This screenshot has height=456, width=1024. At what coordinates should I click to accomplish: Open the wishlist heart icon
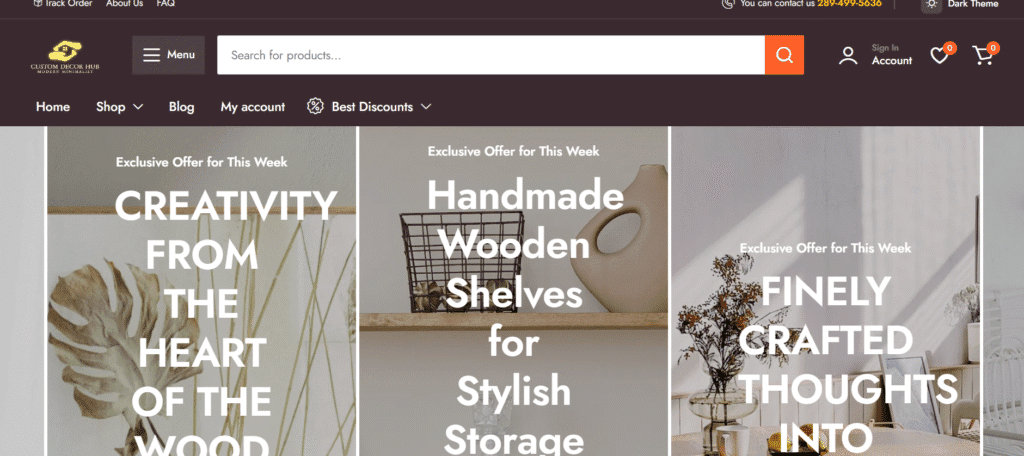tap(939, 56)
